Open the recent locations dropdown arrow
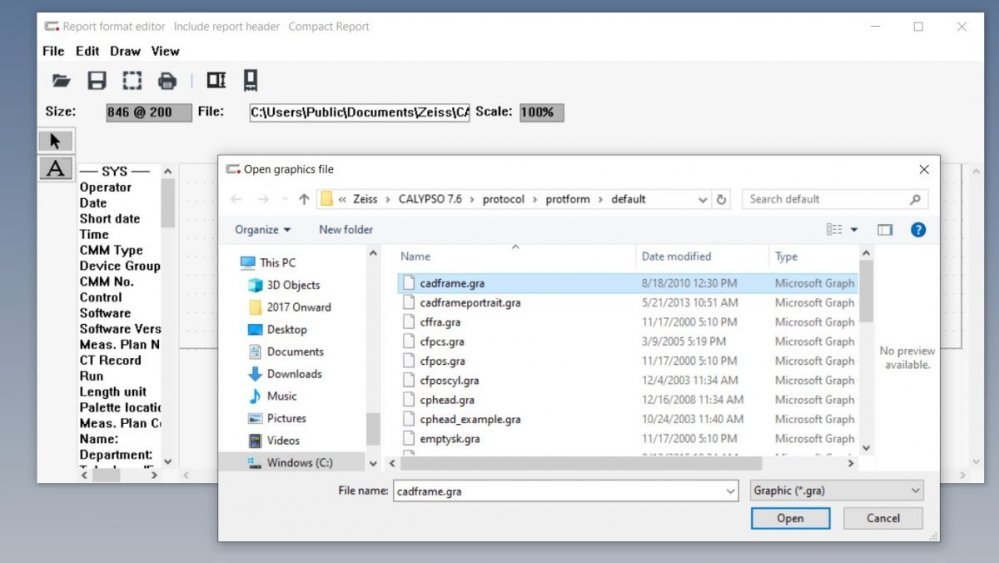 pyautogui.click(x=284, y=199)
